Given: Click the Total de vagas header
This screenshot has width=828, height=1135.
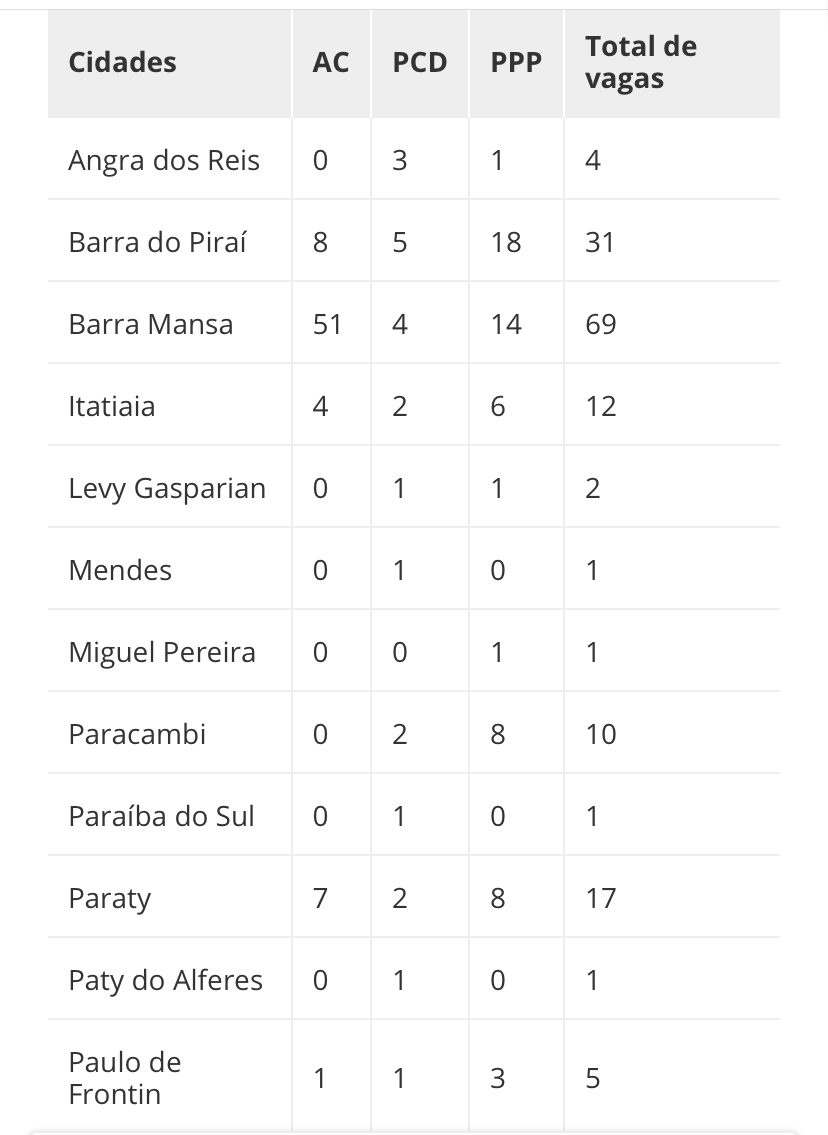Looking at the screenshot, I should click(641, 62).
